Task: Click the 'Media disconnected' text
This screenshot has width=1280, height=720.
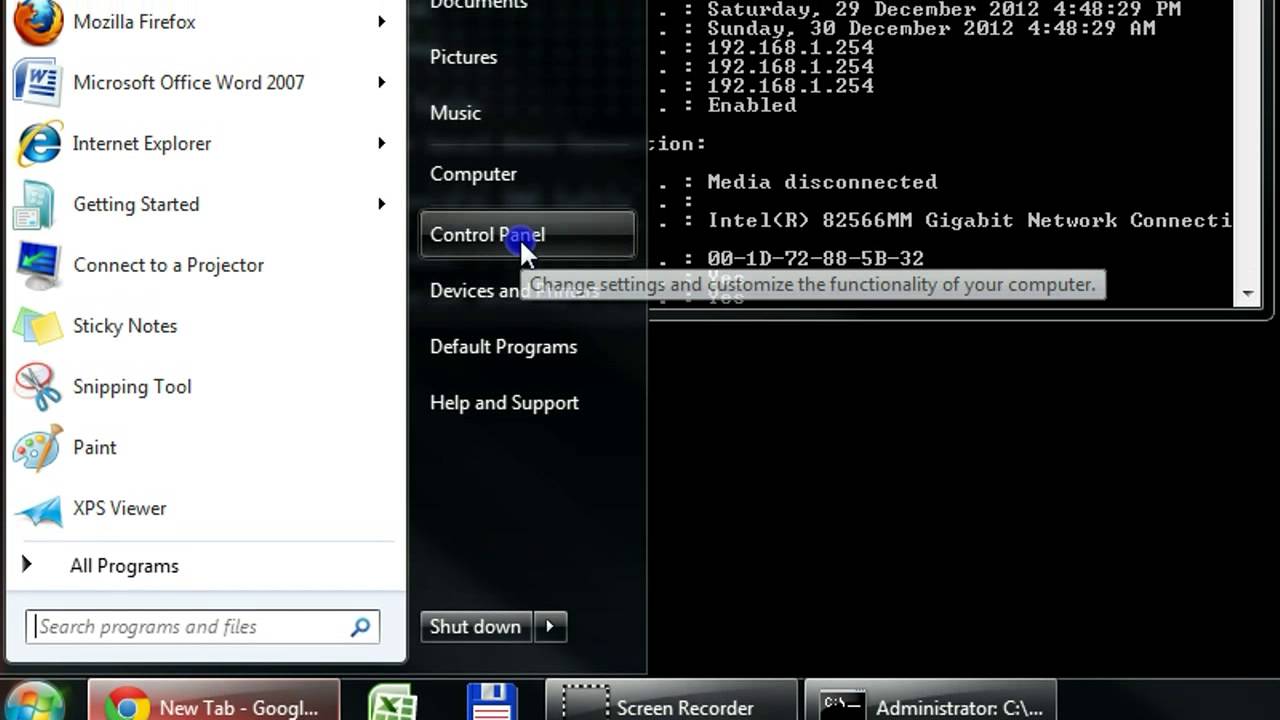Action: pos(822,182)
